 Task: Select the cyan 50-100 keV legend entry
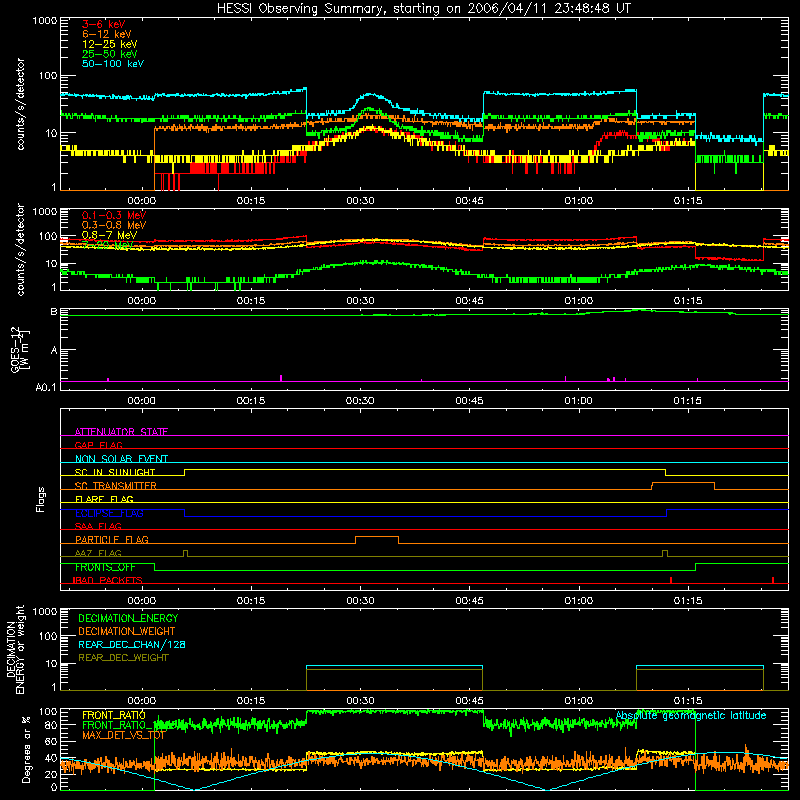[112, 64]
